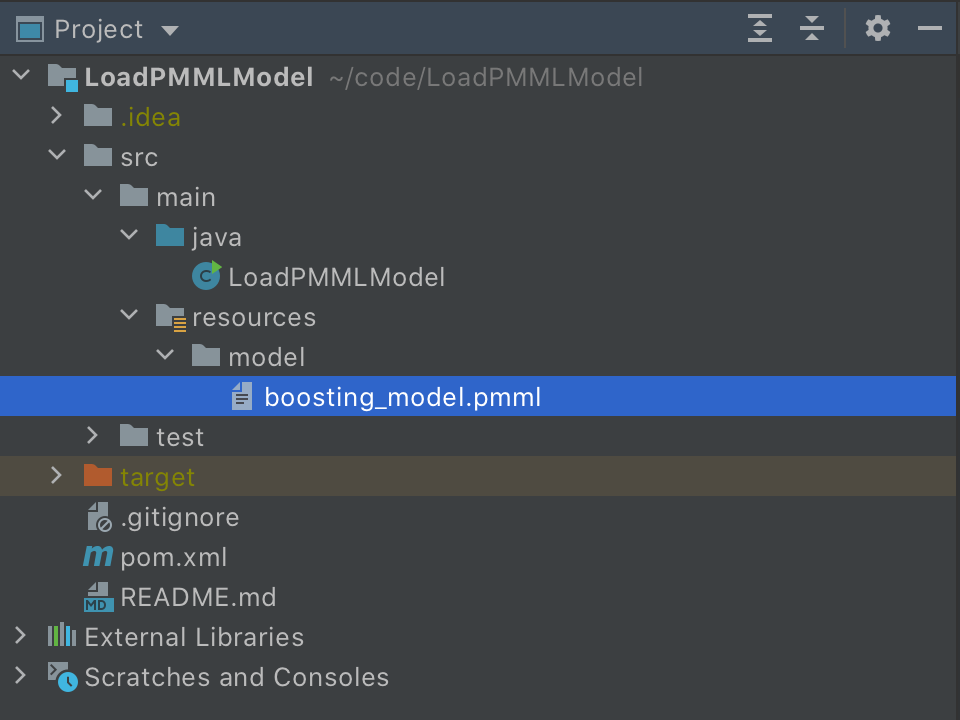Click the README.md markdown file icon
Image resolution: width=960 pixels, height=720 pixels.
(98, 597)
